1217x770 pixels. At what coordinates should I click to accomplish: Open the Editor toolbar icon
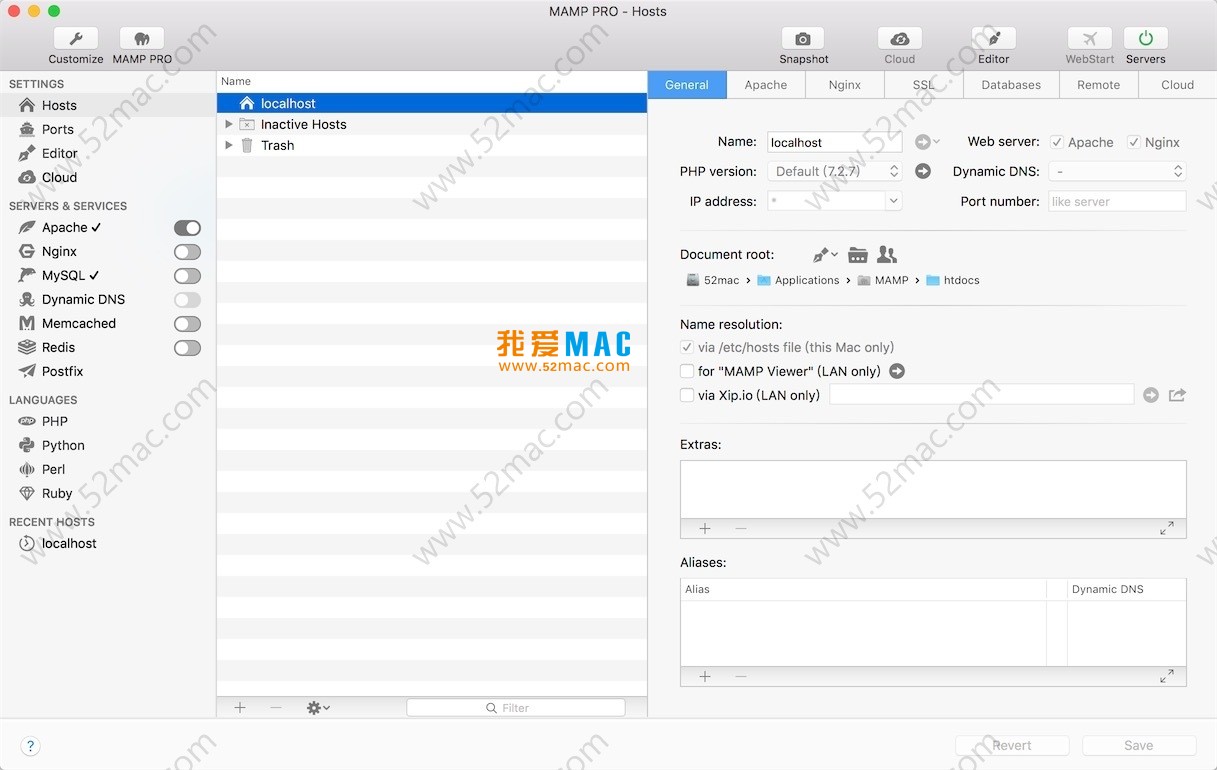[994, 39]
